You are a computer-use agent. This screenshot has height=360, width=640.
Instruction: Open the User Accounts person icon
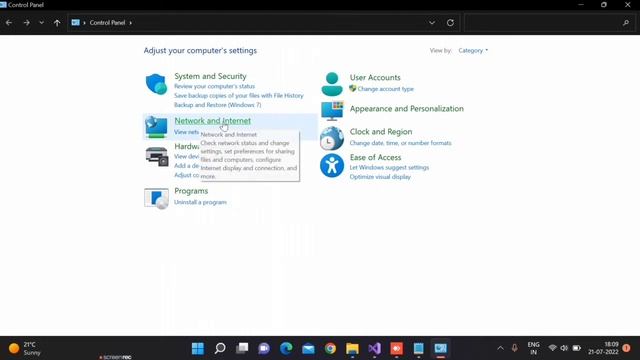(x=332, y=84)
